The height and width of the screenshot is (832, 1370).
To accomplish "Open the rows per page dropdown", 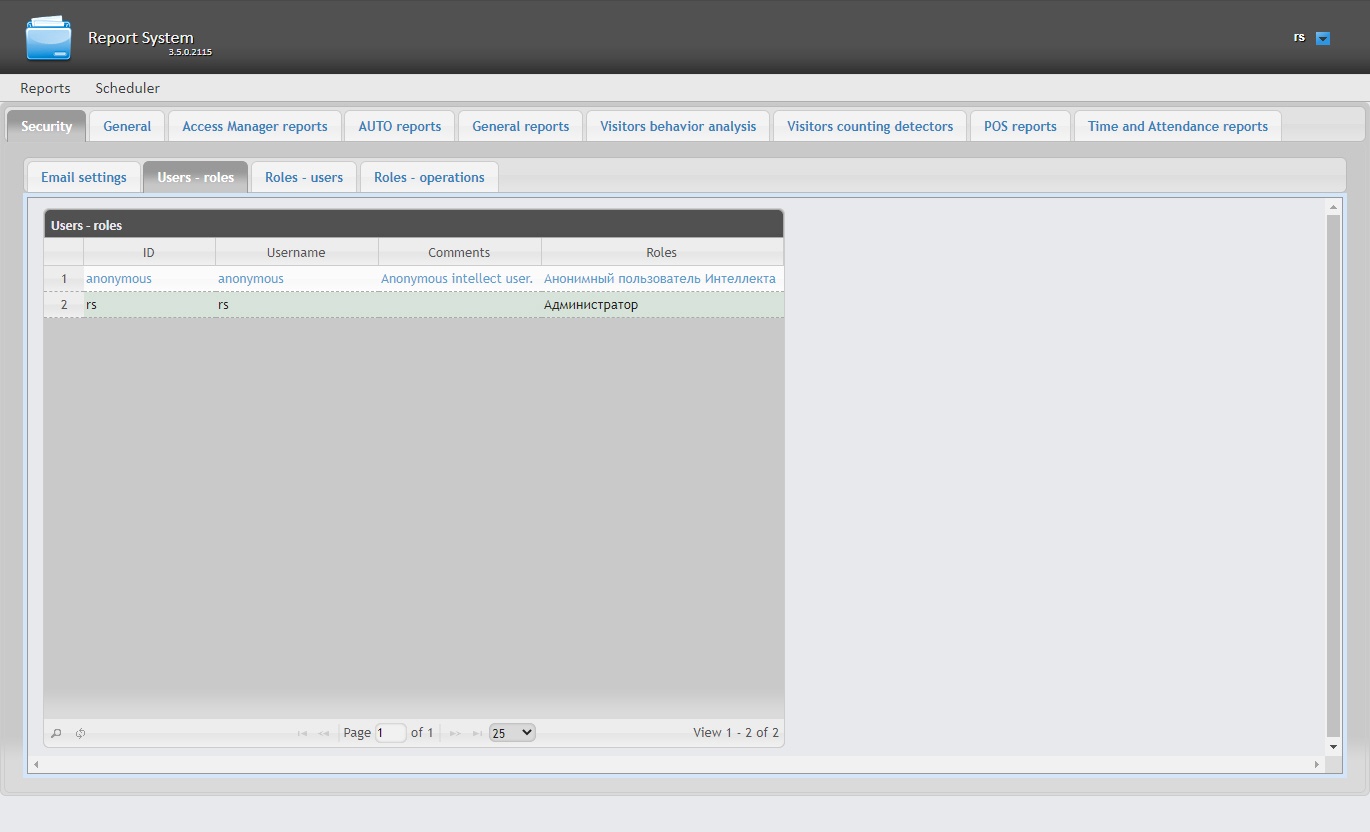I will (512, 733).
